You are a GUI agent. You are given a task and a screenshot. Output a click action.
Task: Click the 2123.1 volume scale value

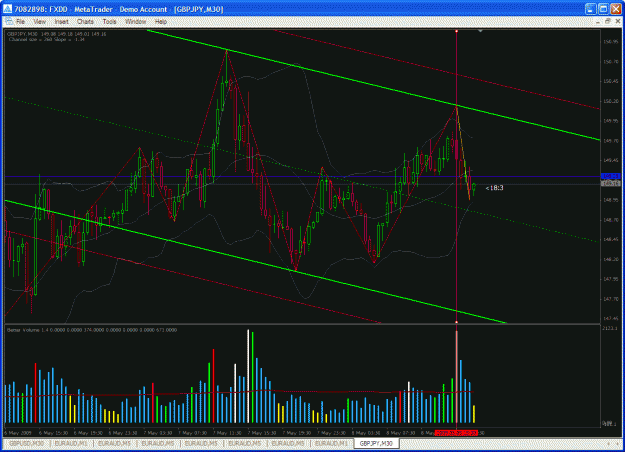(x=611, y=328)
